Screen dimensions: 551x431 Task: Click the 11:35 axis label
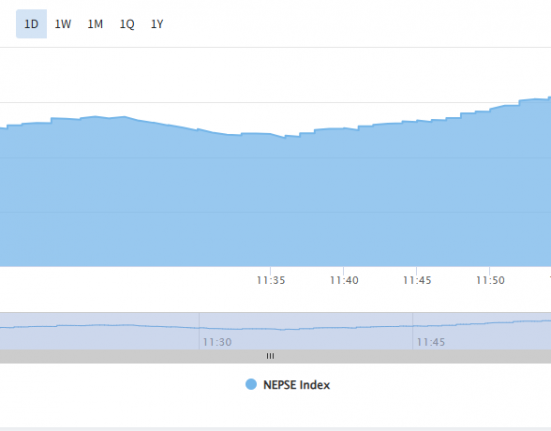tap(271, 280)
